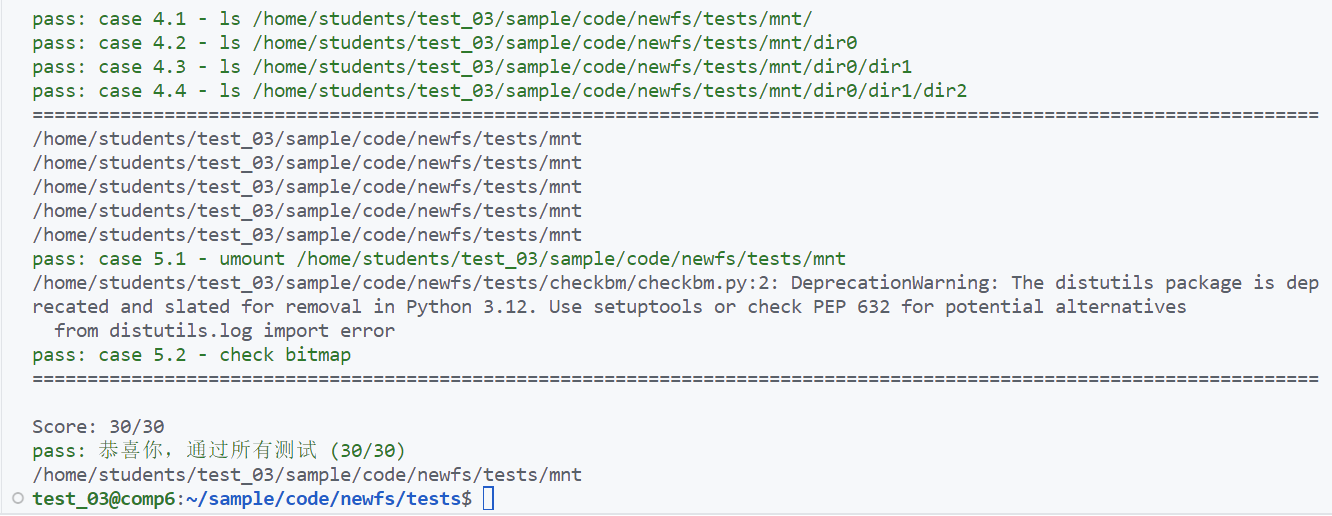Viewport: 1332px width, 516px height.
Task: Click the command status circle beside the prompt
Action: (18, 498)
